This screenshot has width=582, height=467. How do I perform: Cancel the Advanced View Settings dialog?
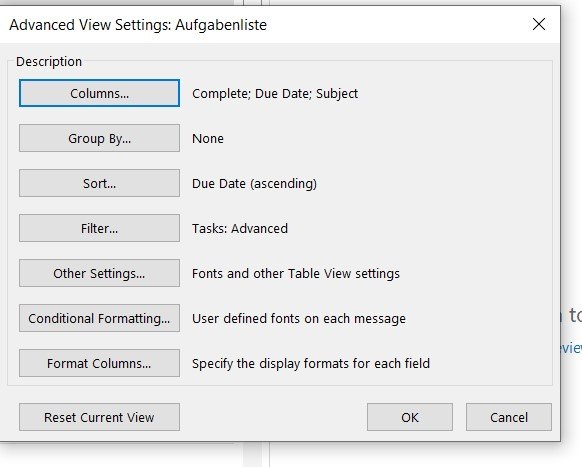click(x=509, y=417)
